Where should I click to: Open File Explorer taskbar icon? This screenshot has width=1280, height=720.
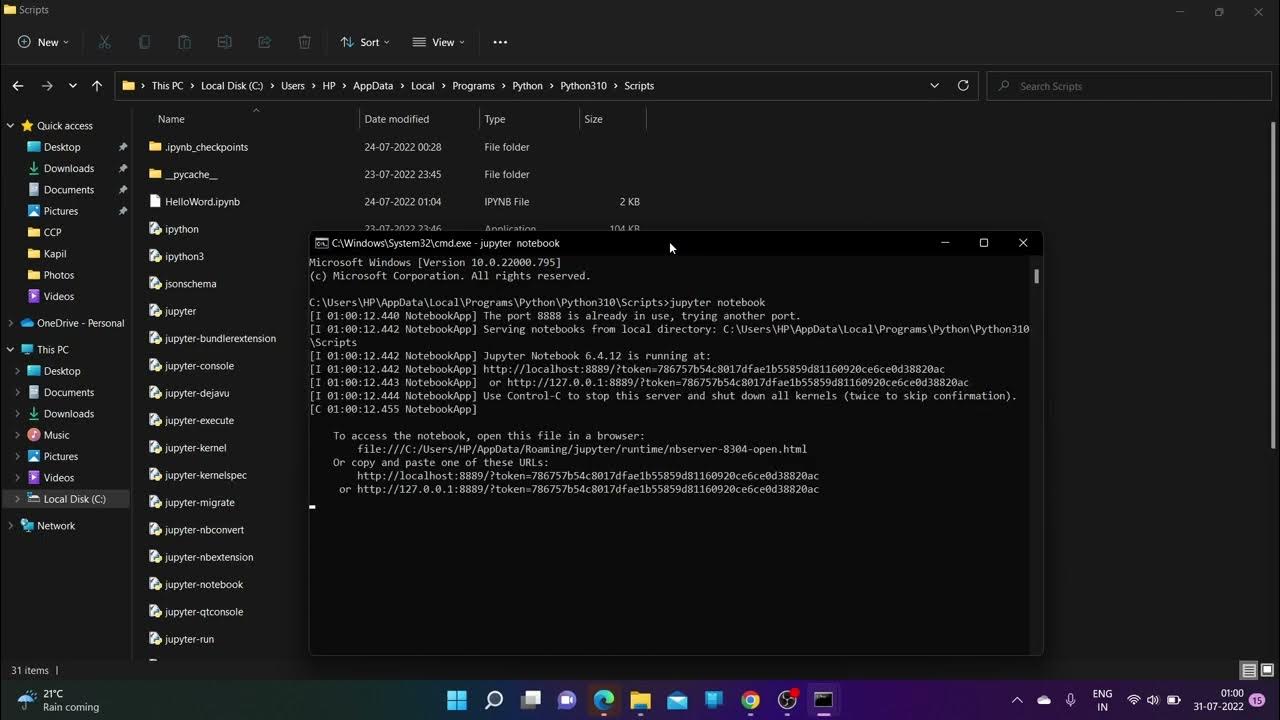(640, 700)
